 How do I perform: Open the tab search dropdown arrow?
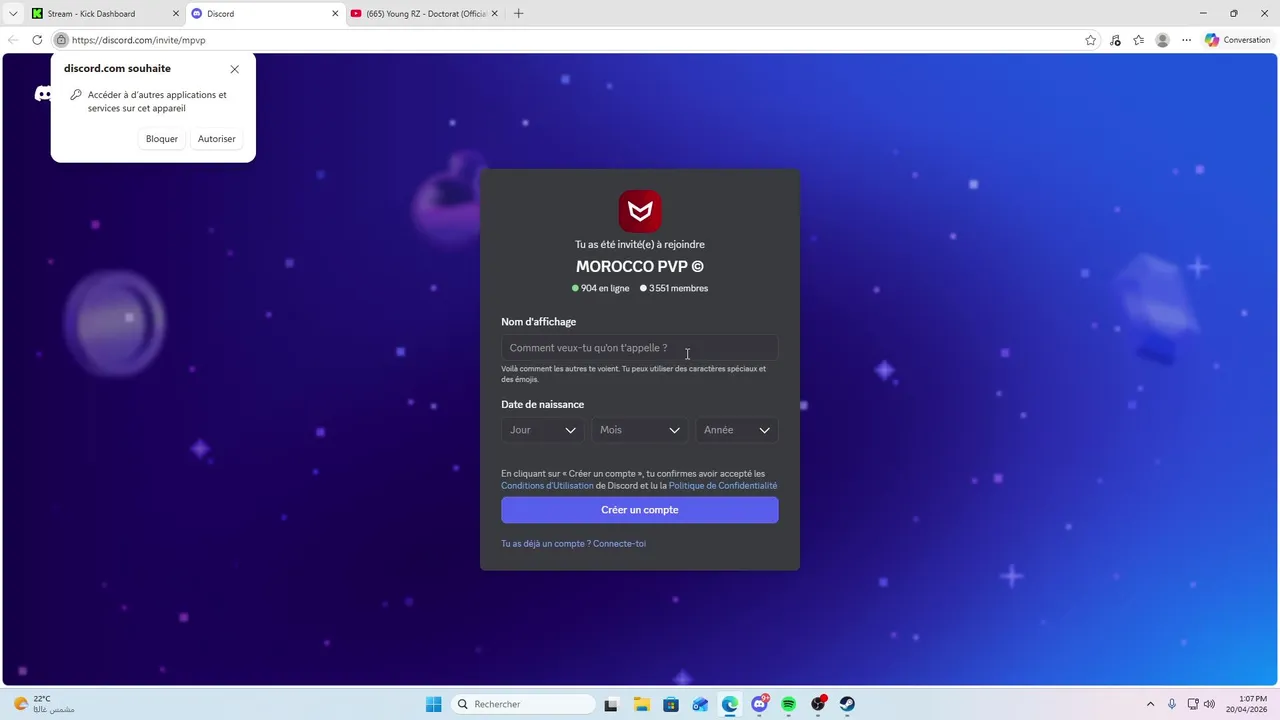(x=13, y=14)
